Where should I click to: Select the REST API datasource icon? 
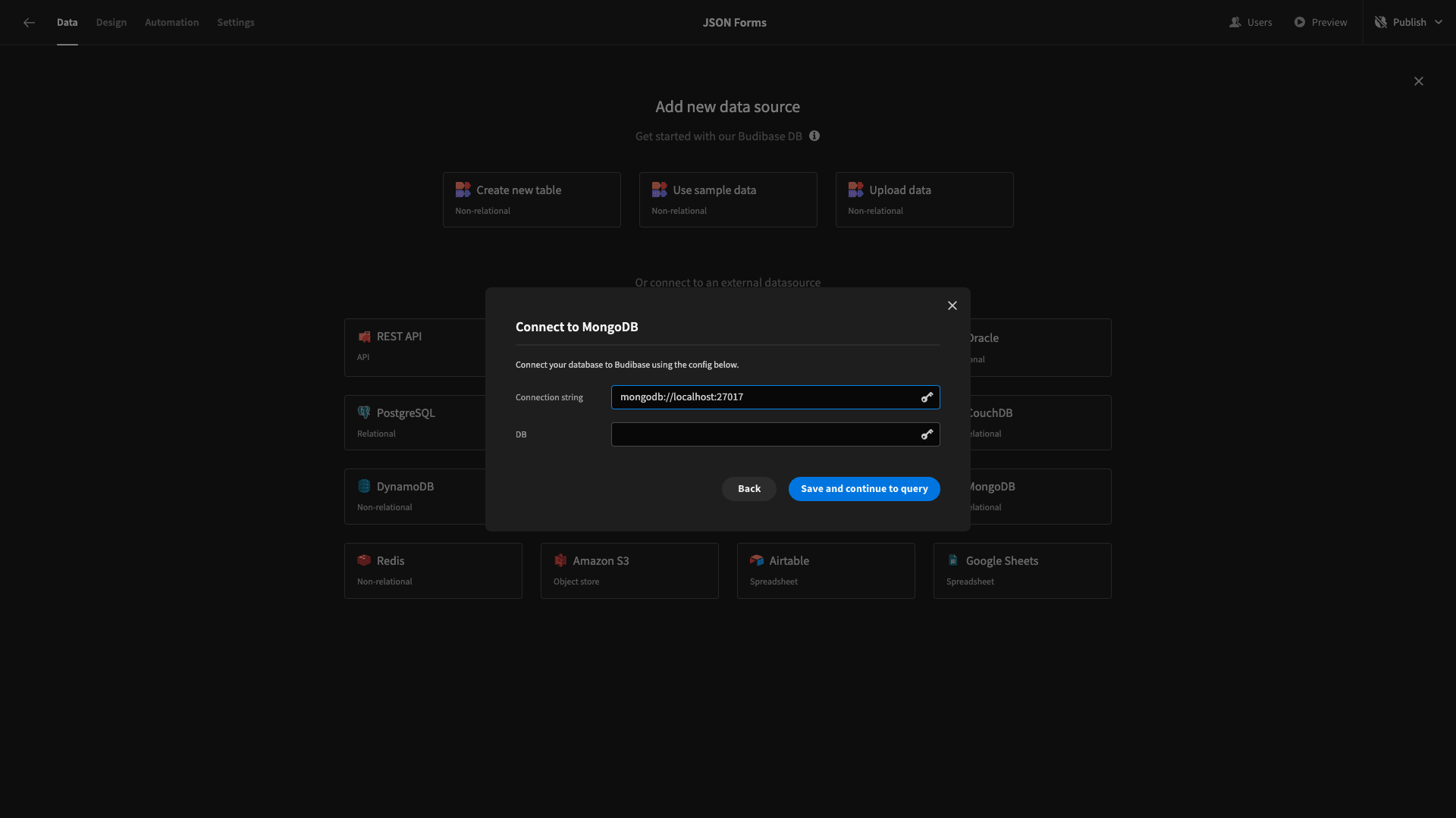(365, 337)
